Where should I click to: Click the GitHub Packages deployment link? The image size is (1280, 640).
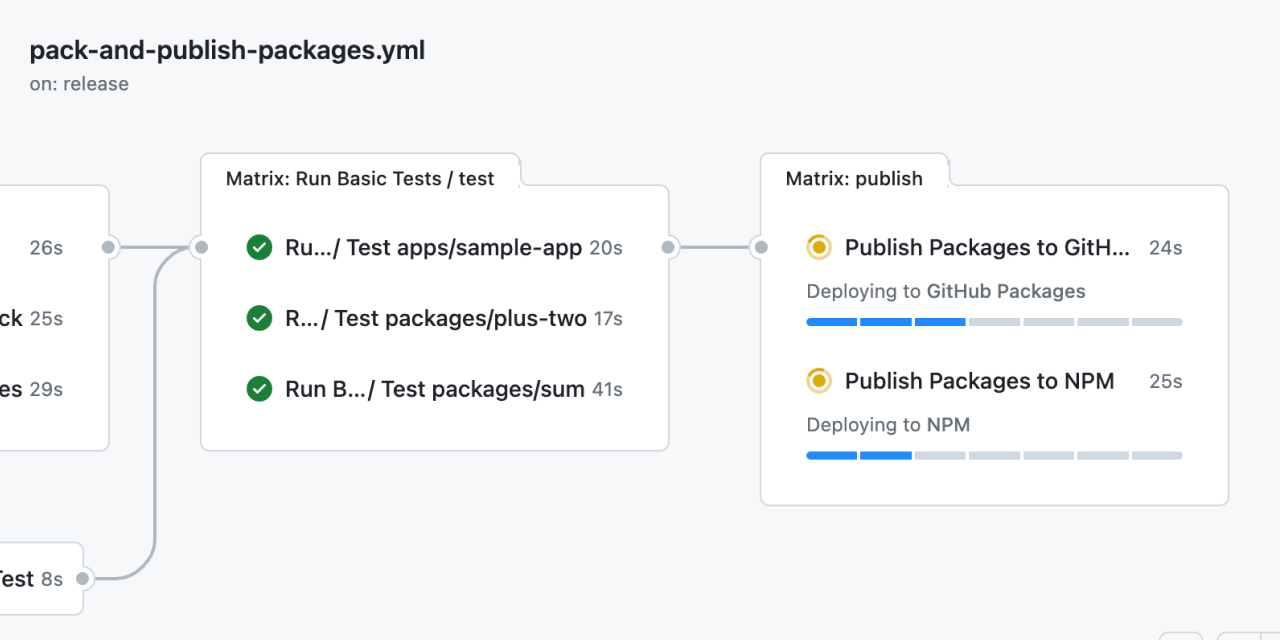coord(1005,291)
